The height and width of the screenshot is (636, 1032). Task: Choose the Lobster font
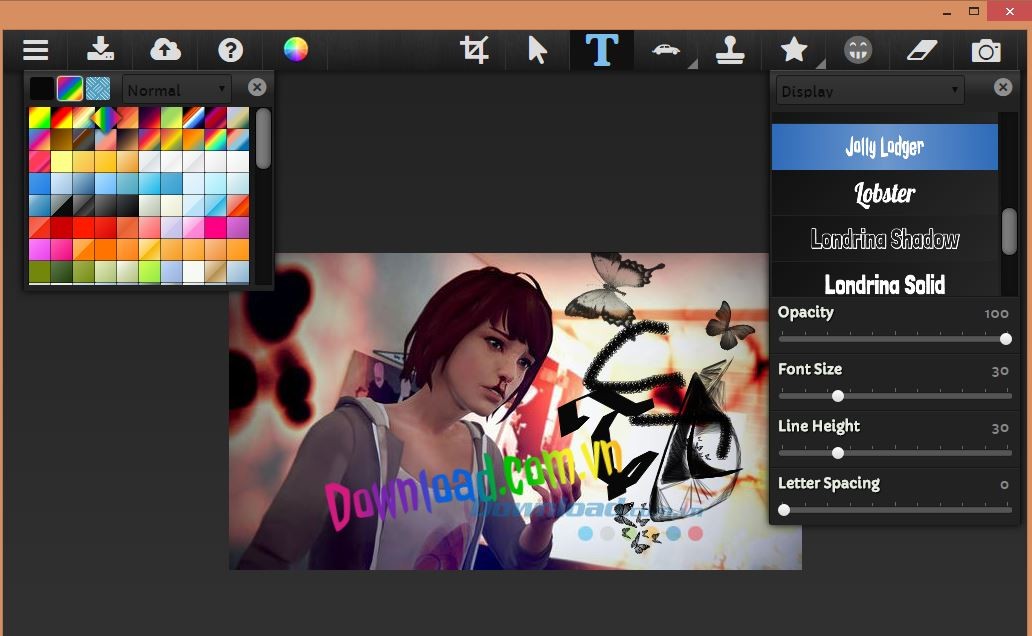pos(884,193)
